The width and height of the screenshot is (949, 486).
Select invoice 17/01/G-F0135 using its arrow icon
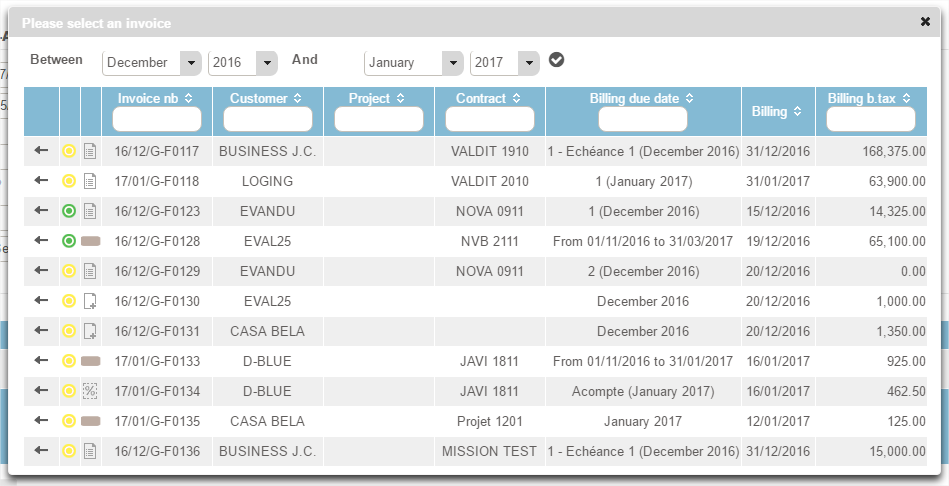pos(41,422)
